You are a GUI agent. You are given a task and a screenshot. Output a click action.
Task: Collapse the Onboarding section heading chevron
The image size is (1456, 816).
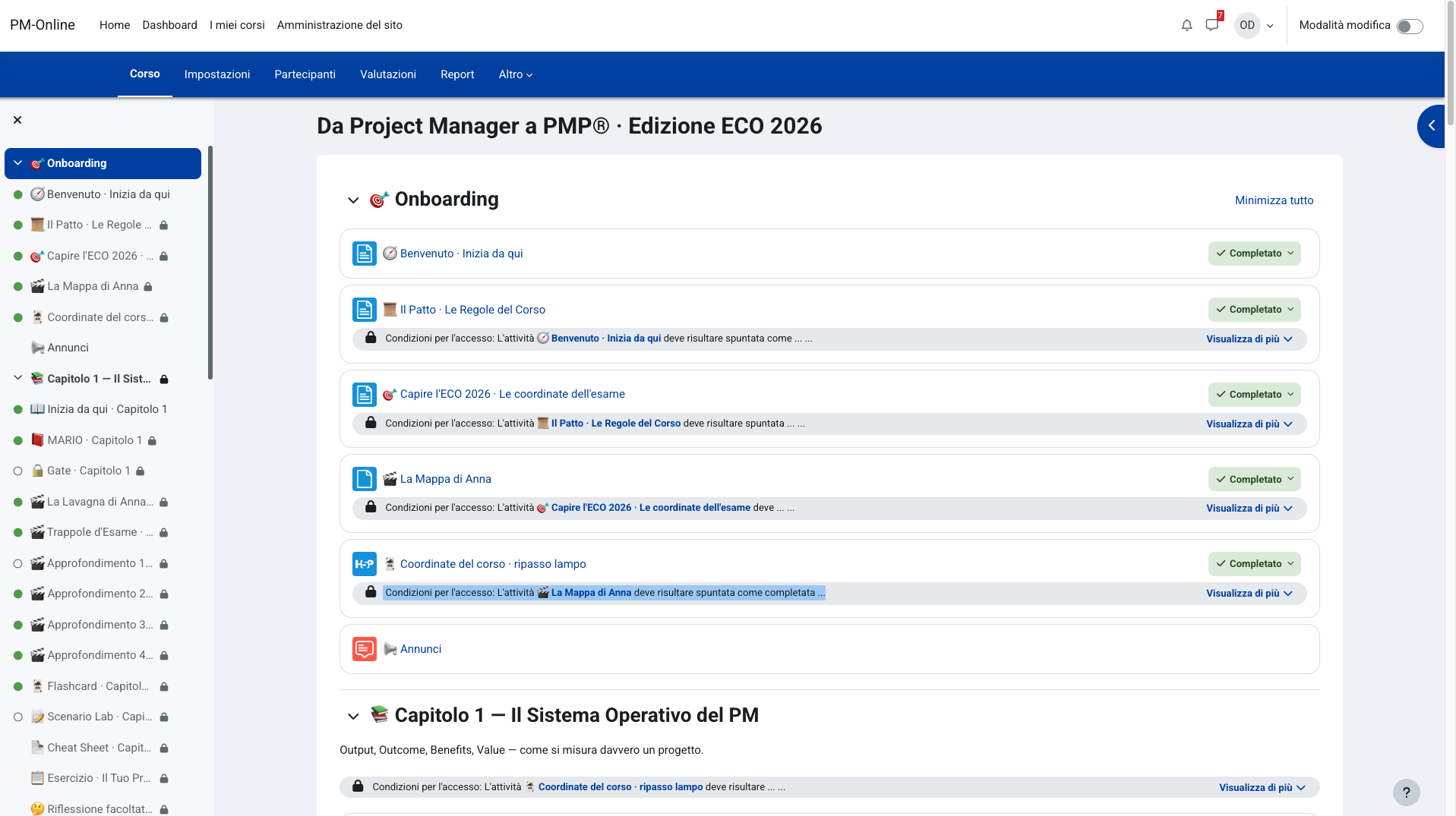coord(353,200)
